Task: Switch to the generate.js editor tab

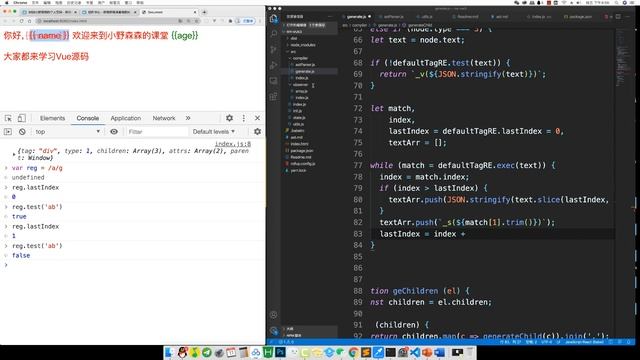Action: click(357, 17)
